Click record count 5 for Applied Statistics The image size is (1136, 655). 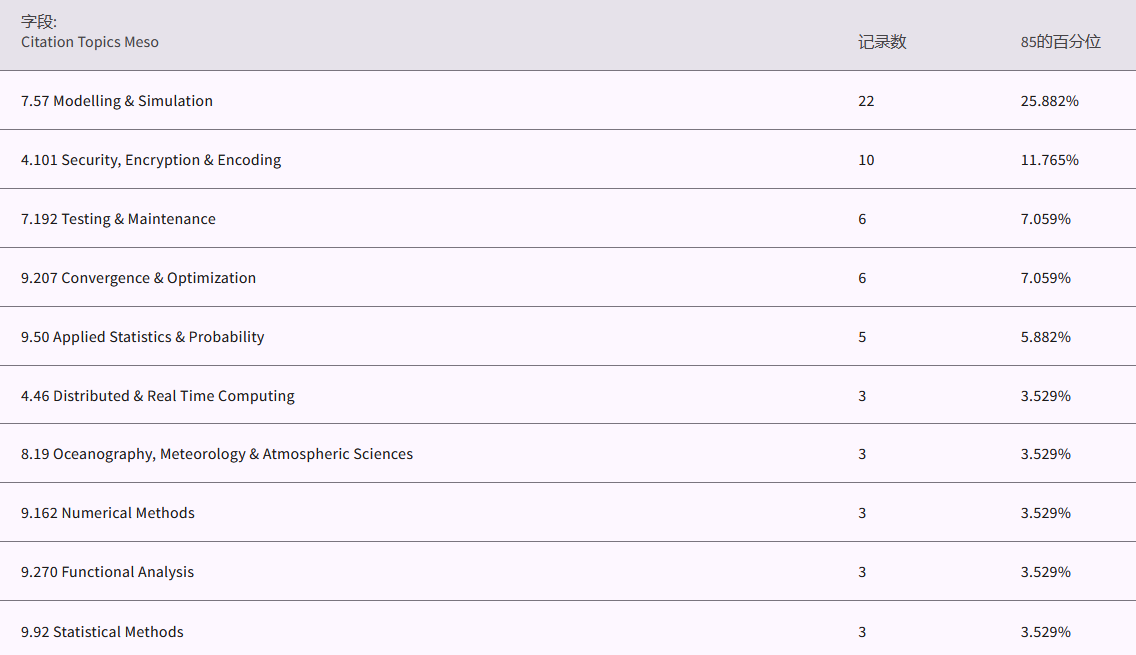(x=862, y=337)
